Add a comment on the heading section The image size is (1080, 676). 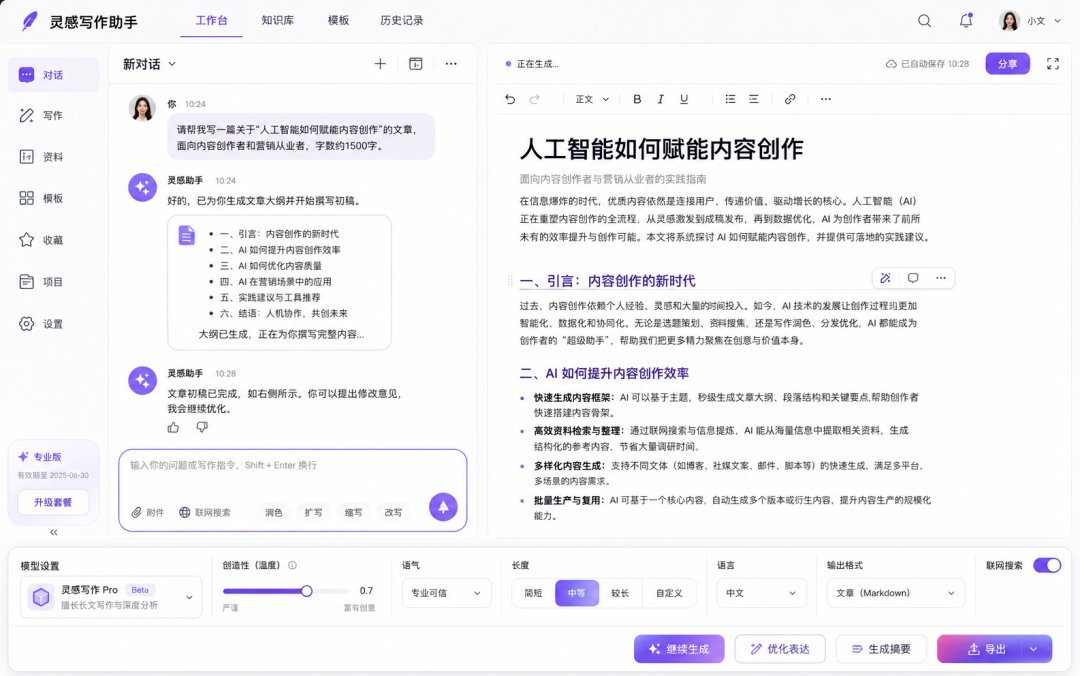[913, 278]
